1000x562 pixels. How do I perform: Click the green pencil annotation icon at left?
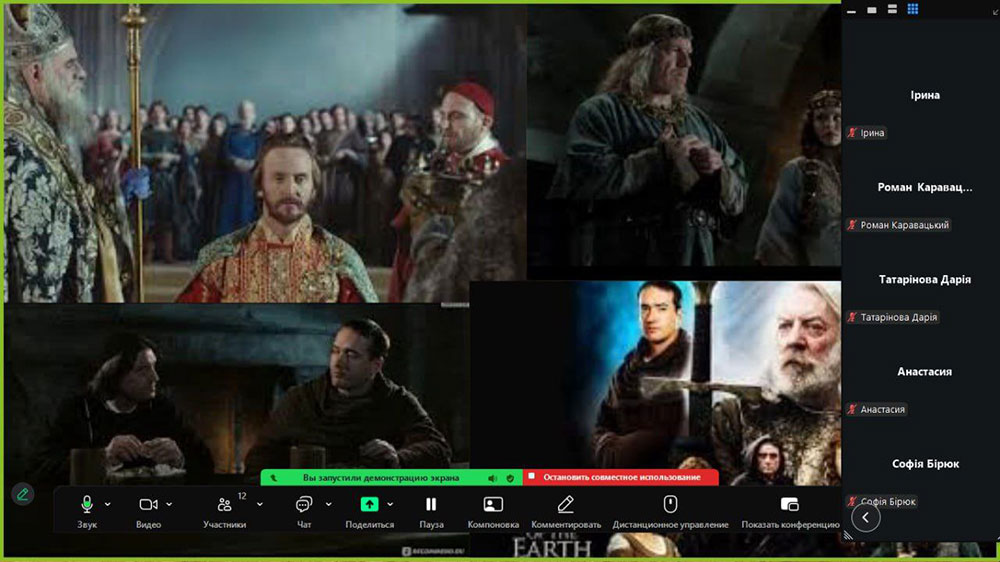pos(22,494)
